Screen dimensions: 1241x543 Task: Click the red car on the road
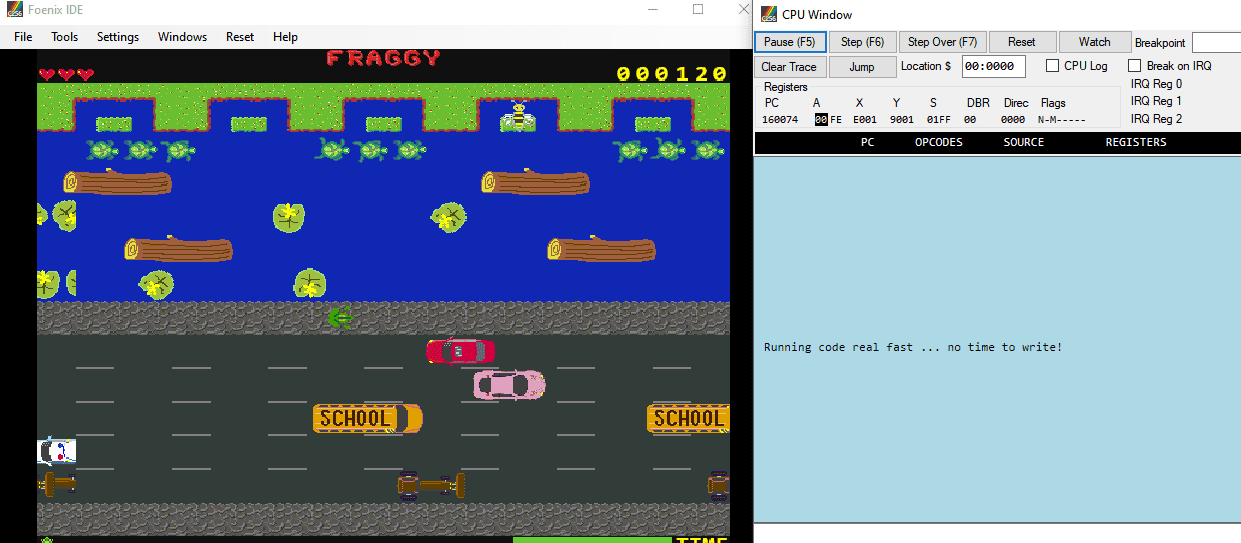[x=460, y=351]
